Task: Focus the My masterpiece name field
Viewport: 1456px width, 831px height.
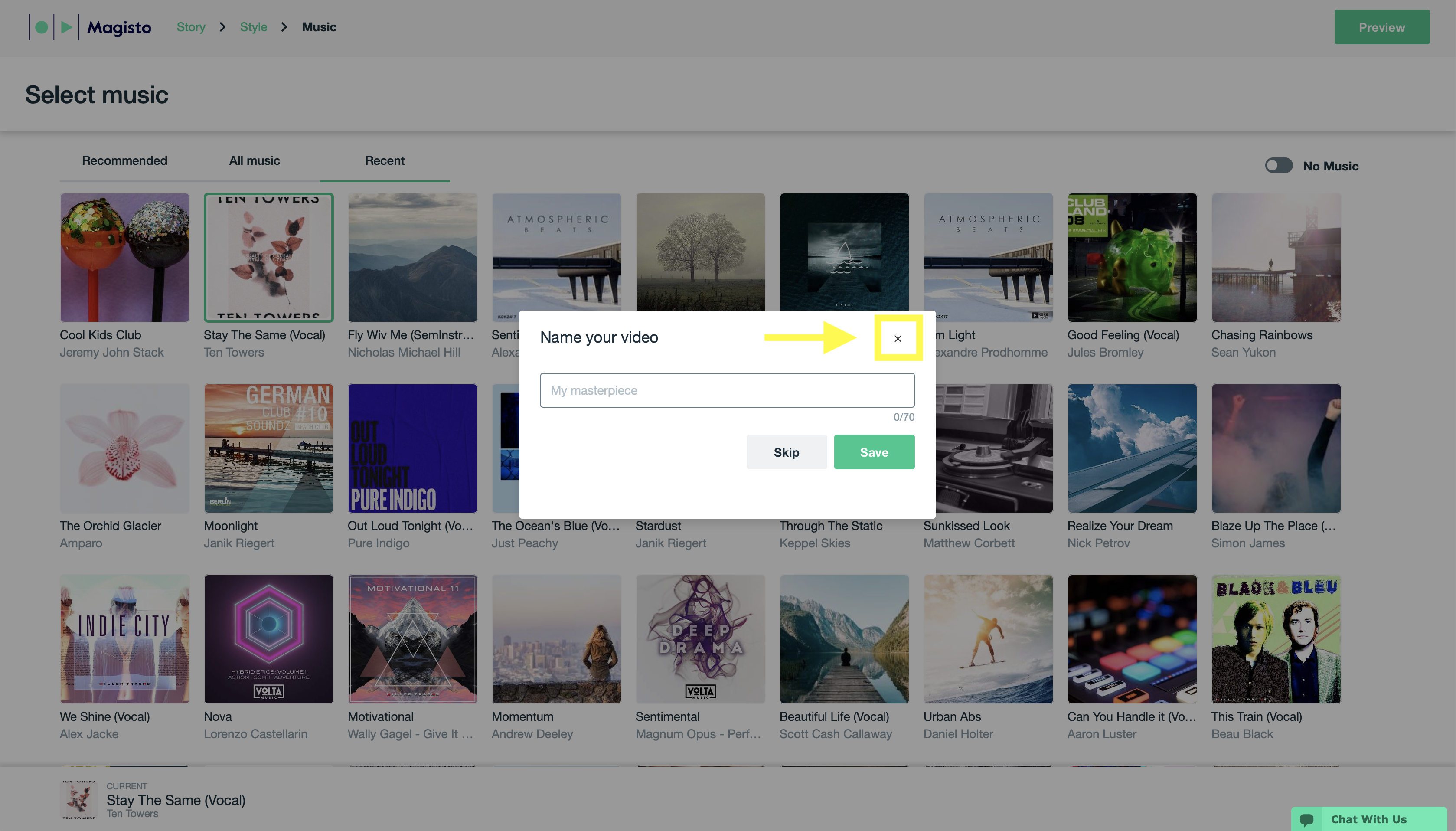Action: (x=727, y=390)
